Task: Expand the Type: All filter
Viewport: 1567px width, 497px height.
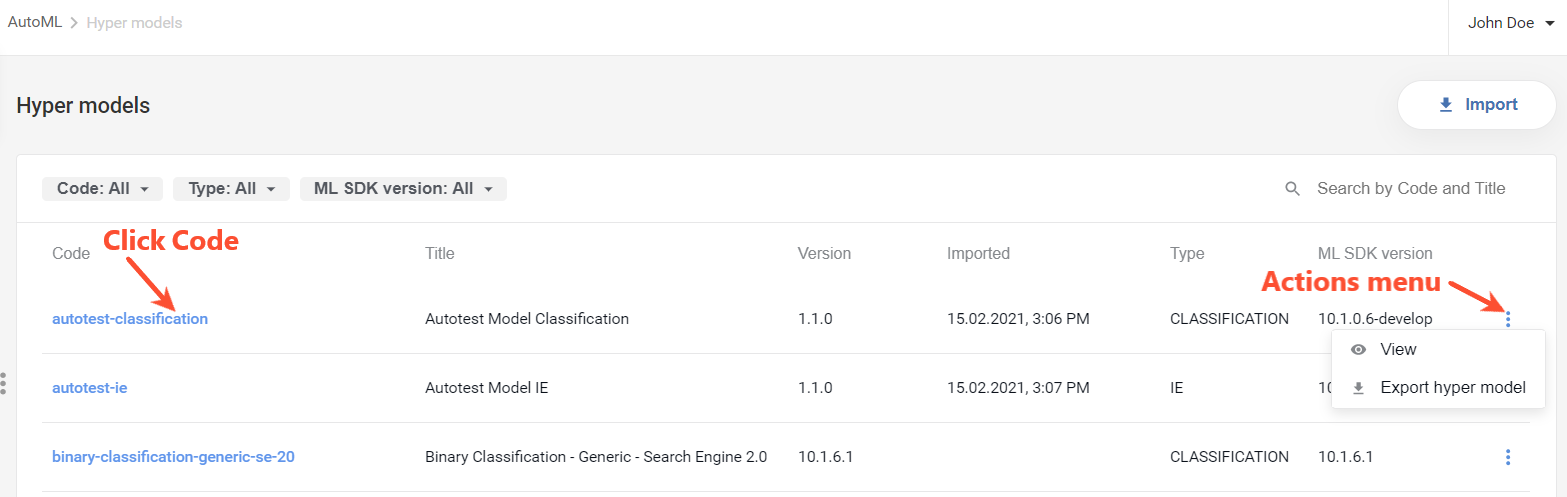Action: [231, 188]
